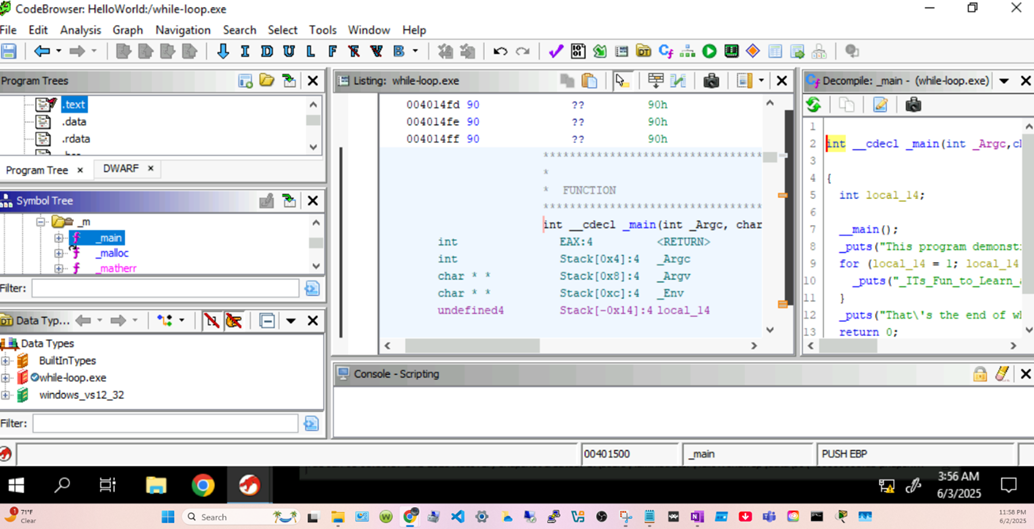Expand the _malloc node in Symbol Tree

click(x=58, y=253)
